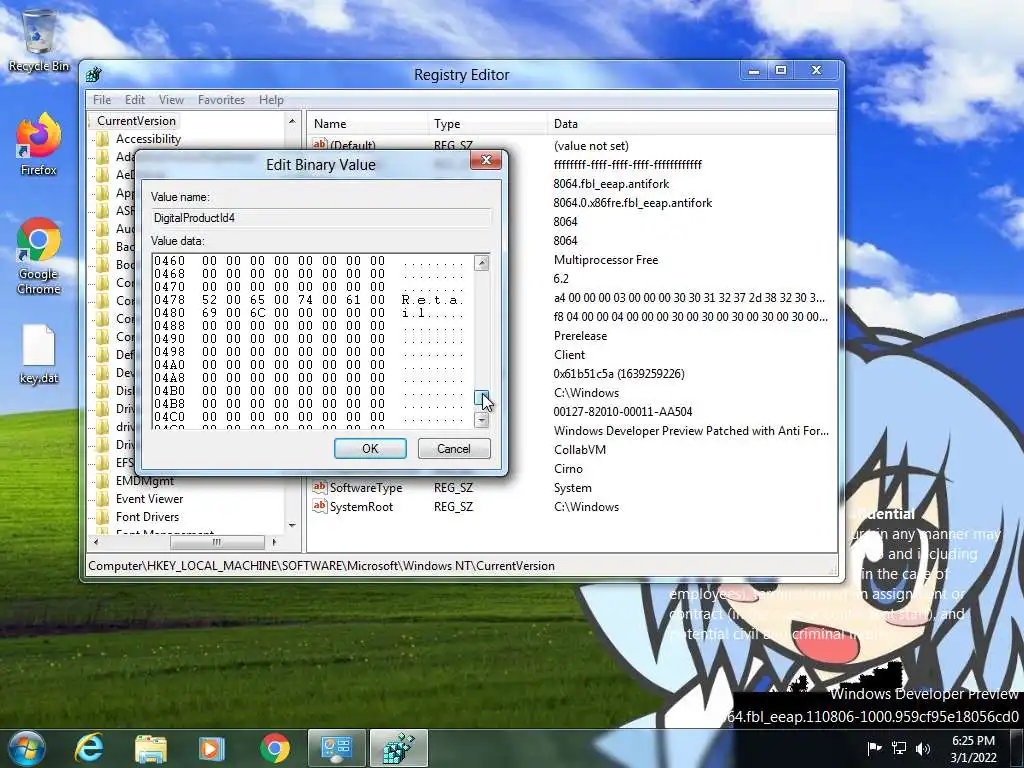Click the 'Multiprocessor Free' data cell
The height and width of the screenshot is (768, 1024).
tap(606, 259)
